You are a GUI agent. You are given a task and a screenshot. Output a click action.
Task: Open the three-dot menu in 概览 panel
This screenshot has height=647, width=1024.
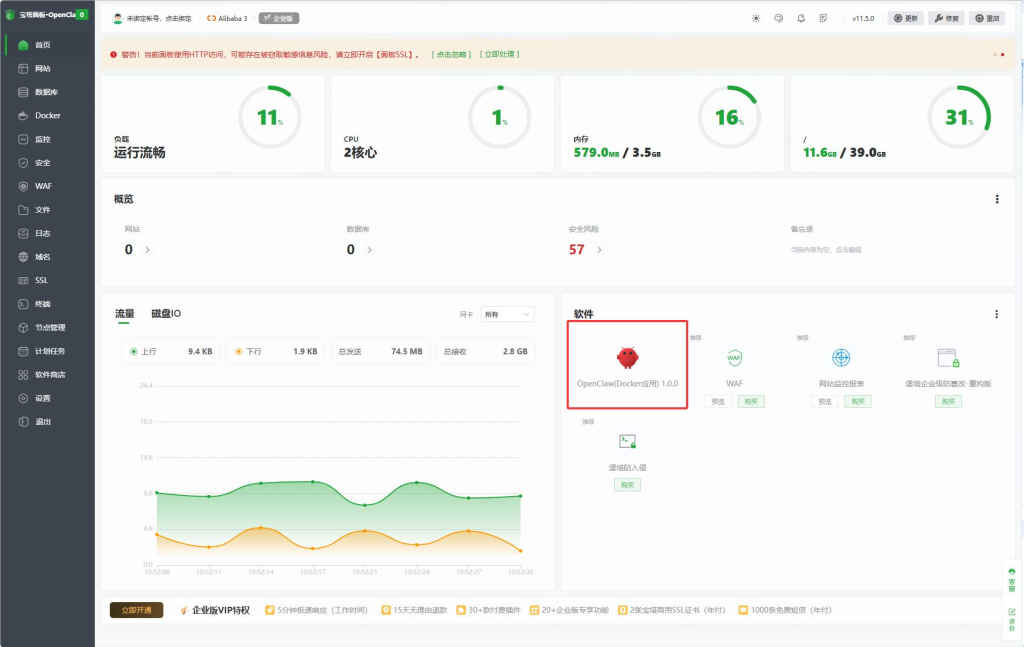pyautogui.click(x=996, y=200)
